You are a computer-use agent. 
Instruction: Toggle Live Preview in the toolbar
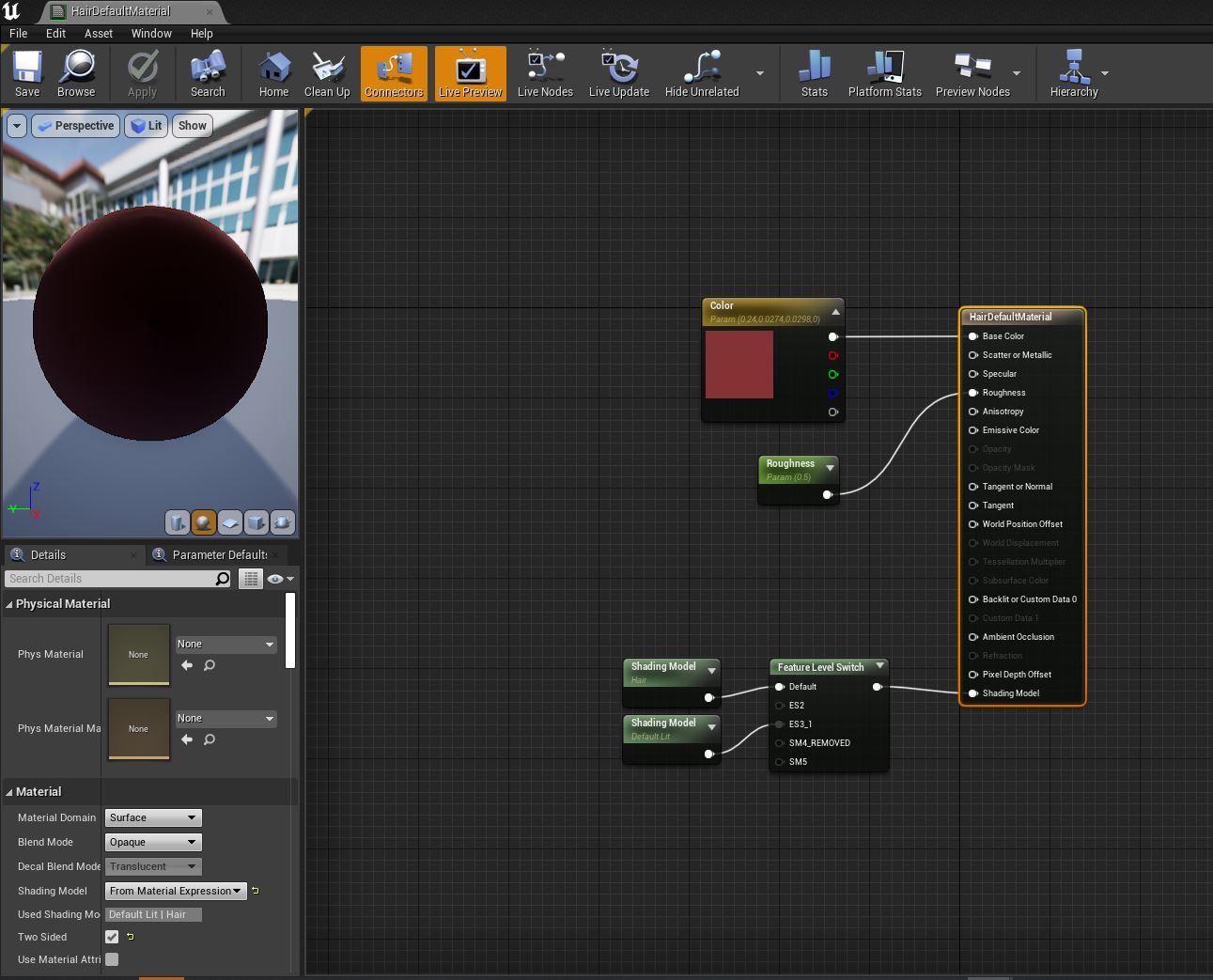[471, 73]
